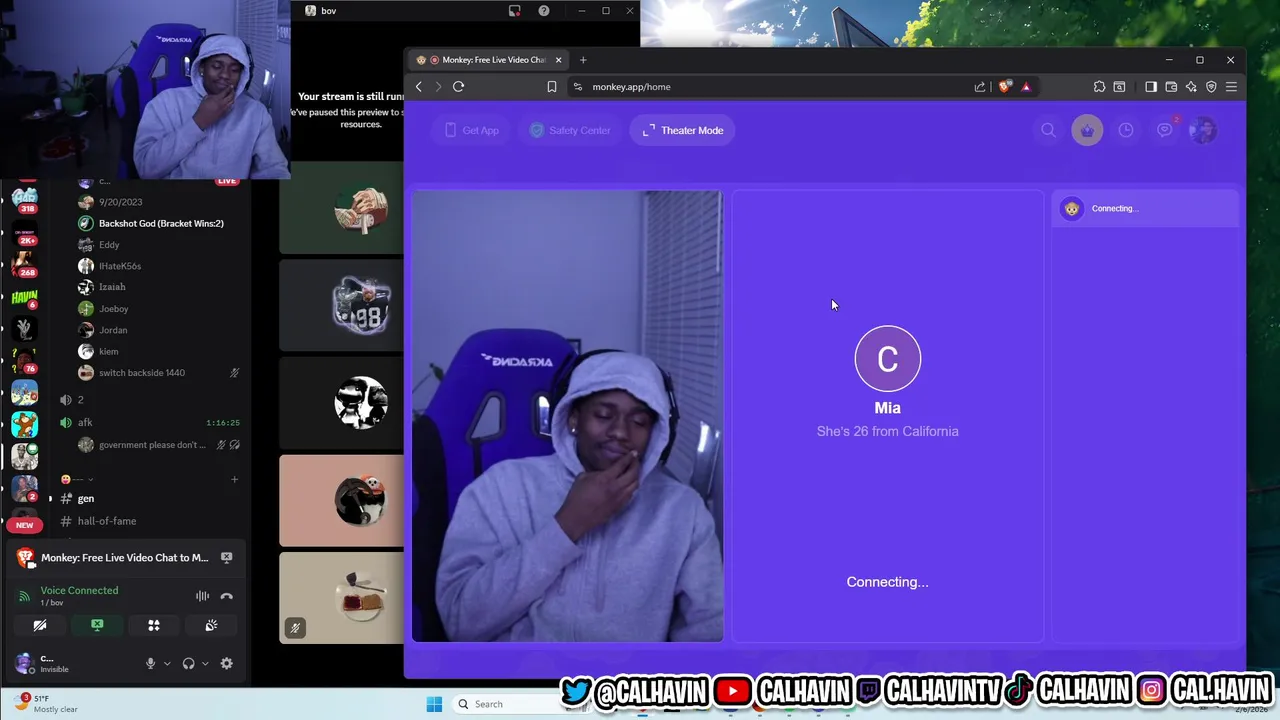The height and width of the screenshot is (720, 1280).
Task: Open headphone output options arrow
Action: click(x=205, y=663)
